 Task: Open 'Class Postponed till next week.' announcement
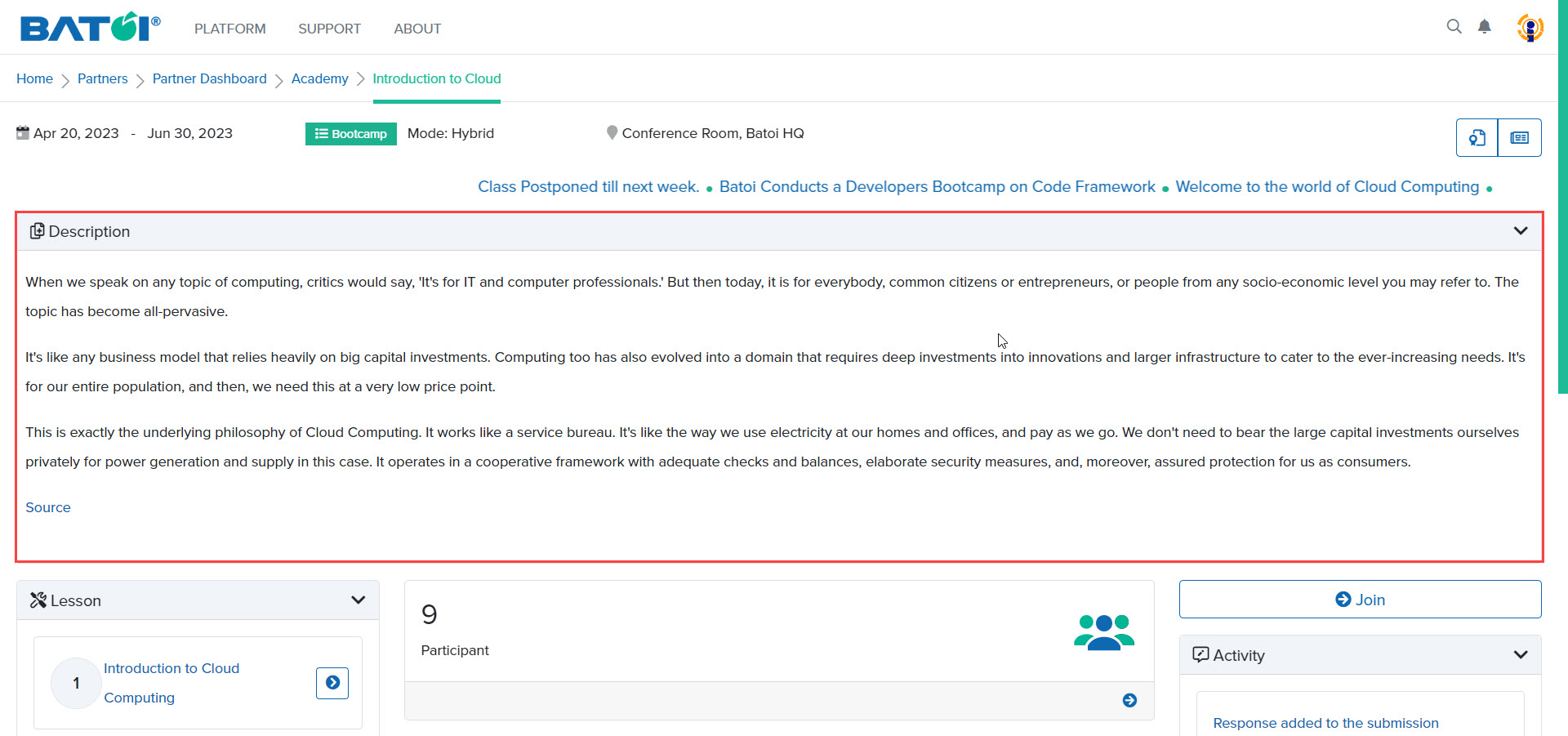click(589, 186)
